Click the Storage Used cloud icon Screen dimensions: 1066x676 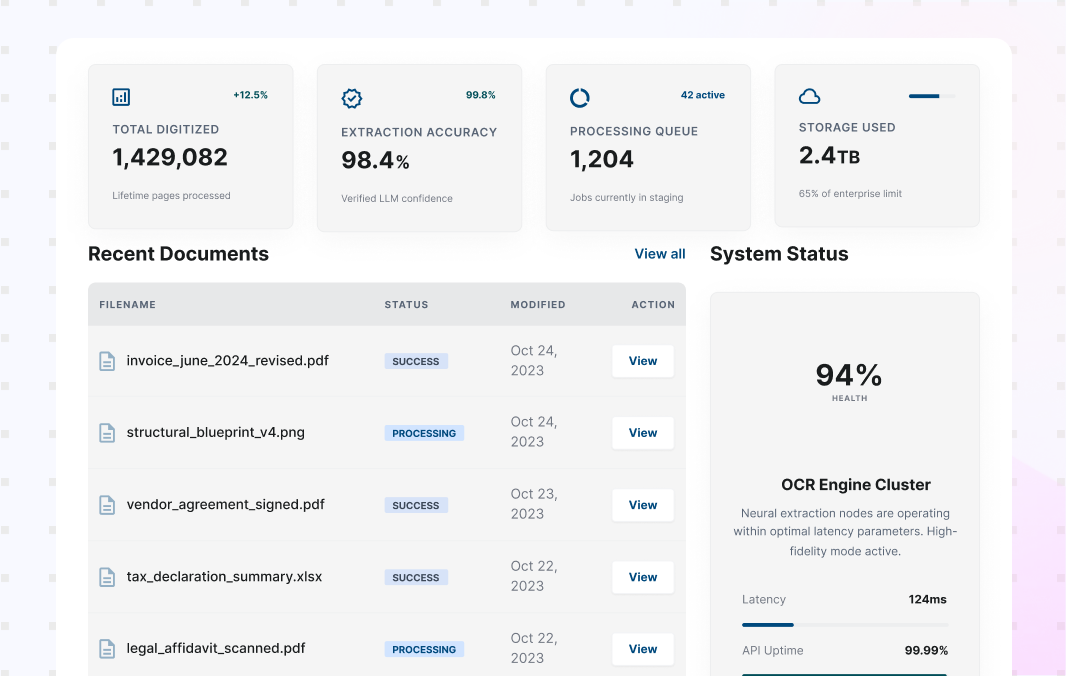pos(809,97)
